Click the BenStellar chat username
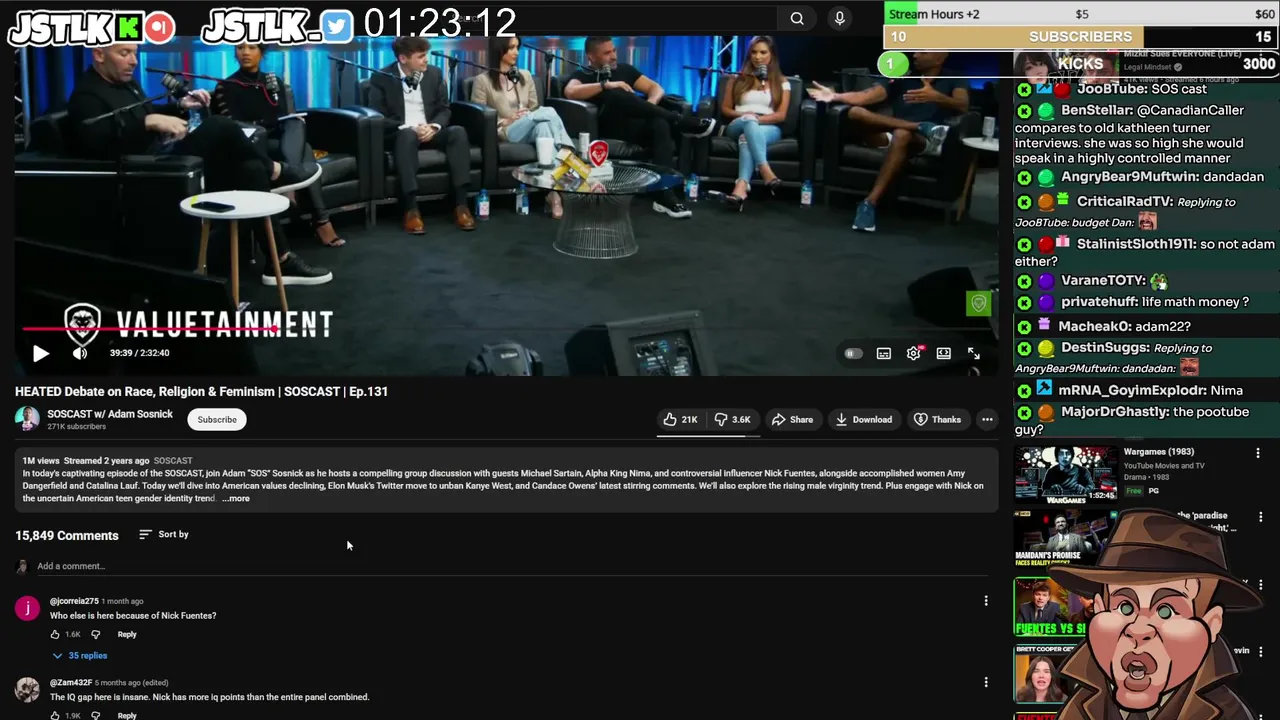Image resolution: width=1280 pixels, height=720 pixels. tap(1096, 110)
